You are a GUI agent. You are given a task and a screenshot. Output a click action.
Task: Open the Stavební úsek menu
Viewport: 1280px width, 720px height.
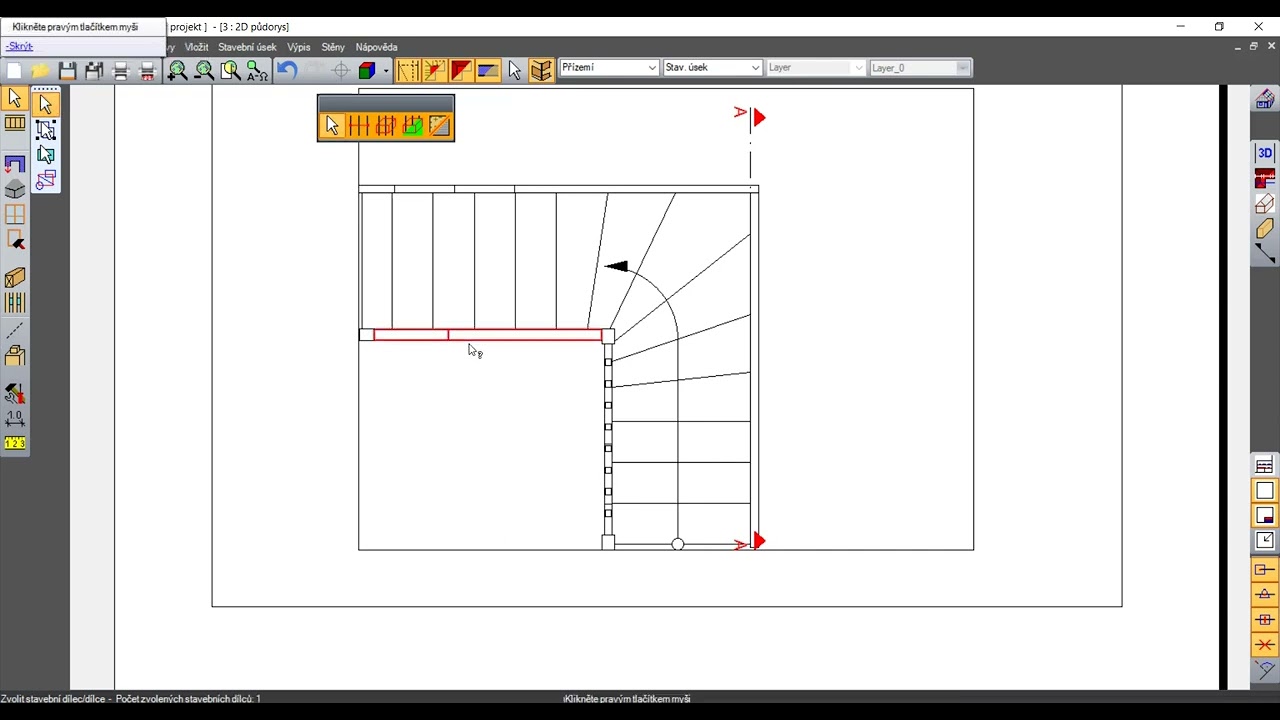pos(247,47)
